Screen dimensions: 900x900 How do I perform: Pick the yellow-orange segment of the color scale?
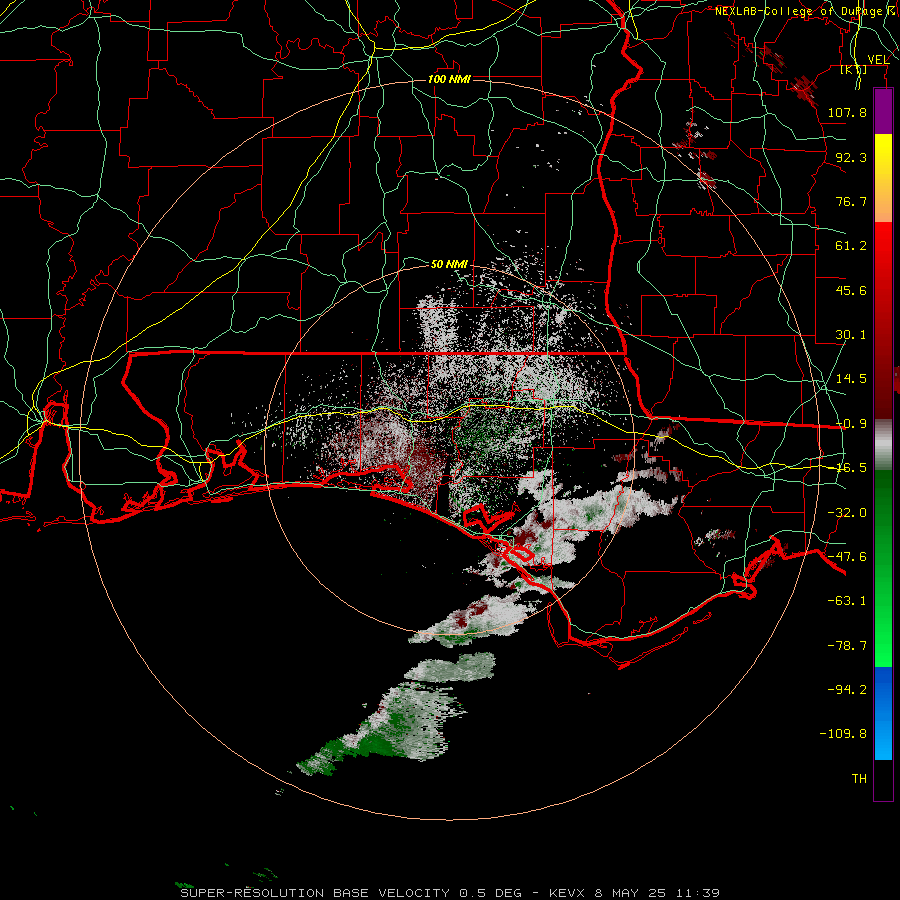tap(883, 178)
